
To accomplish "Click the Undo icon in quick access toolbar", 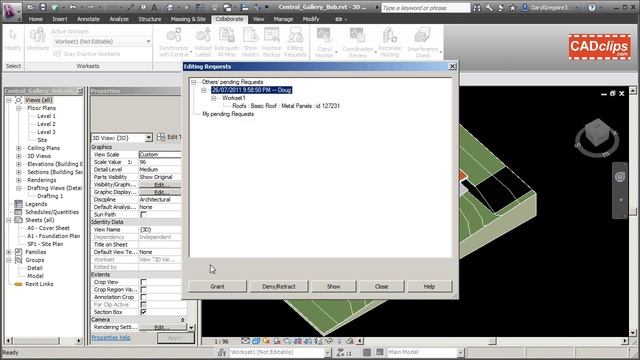I will pos(73,7).
